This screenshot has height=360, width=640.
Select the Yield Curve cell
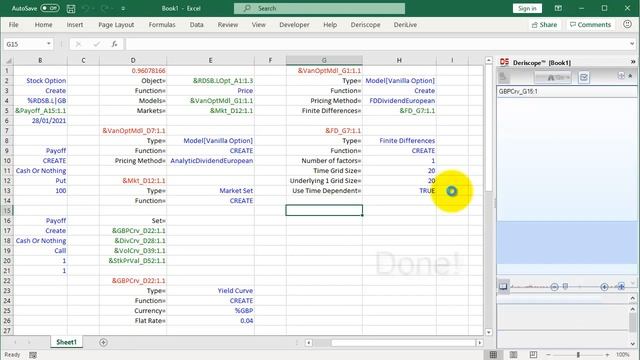[210, 291]
